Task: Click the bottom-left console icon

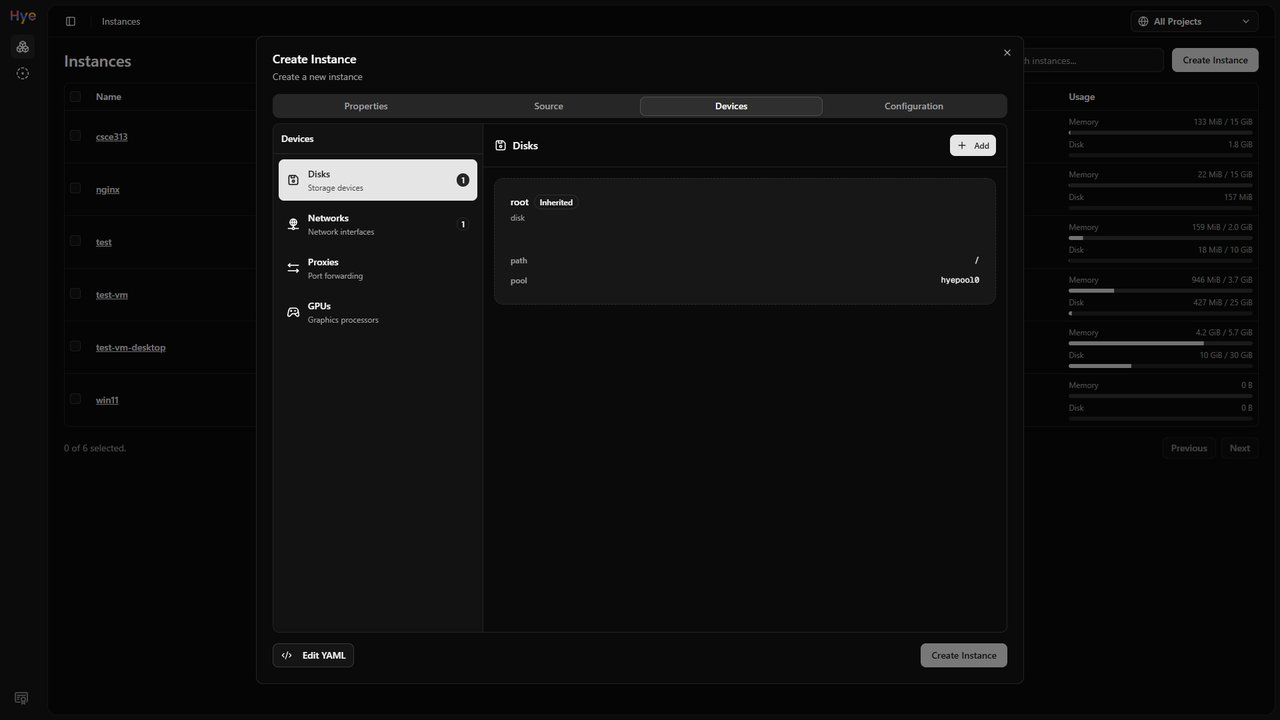Action: (22, 698)
